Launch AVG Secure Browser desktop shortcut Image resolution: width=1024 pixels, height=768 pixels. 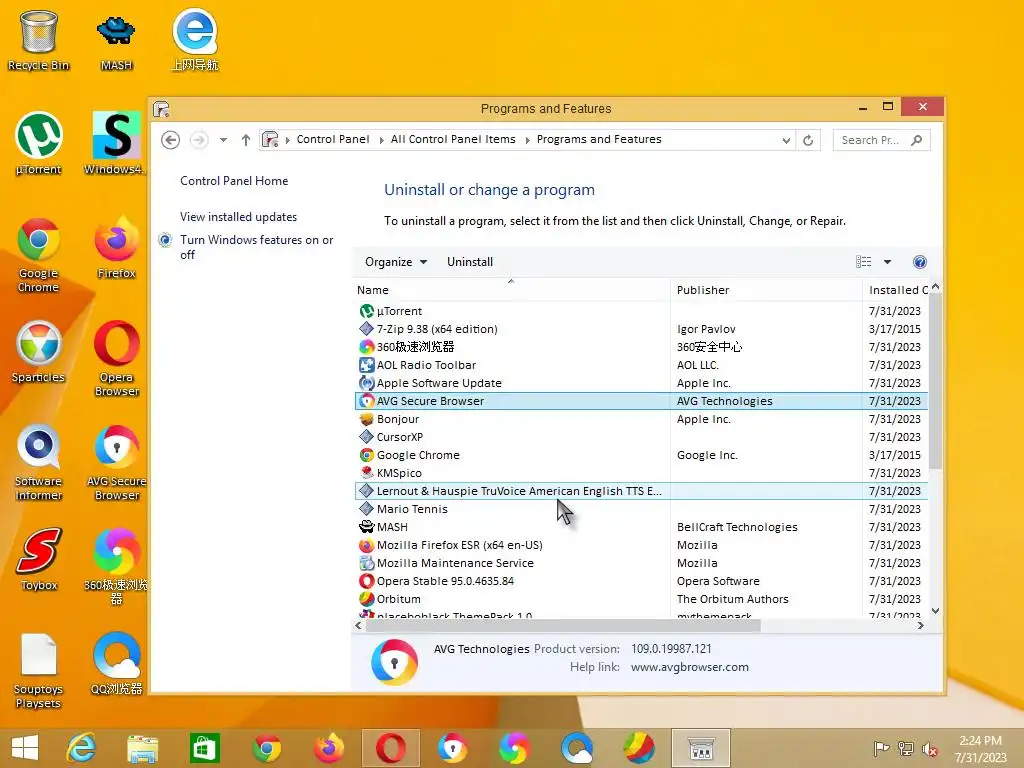[x=116, y=462]
